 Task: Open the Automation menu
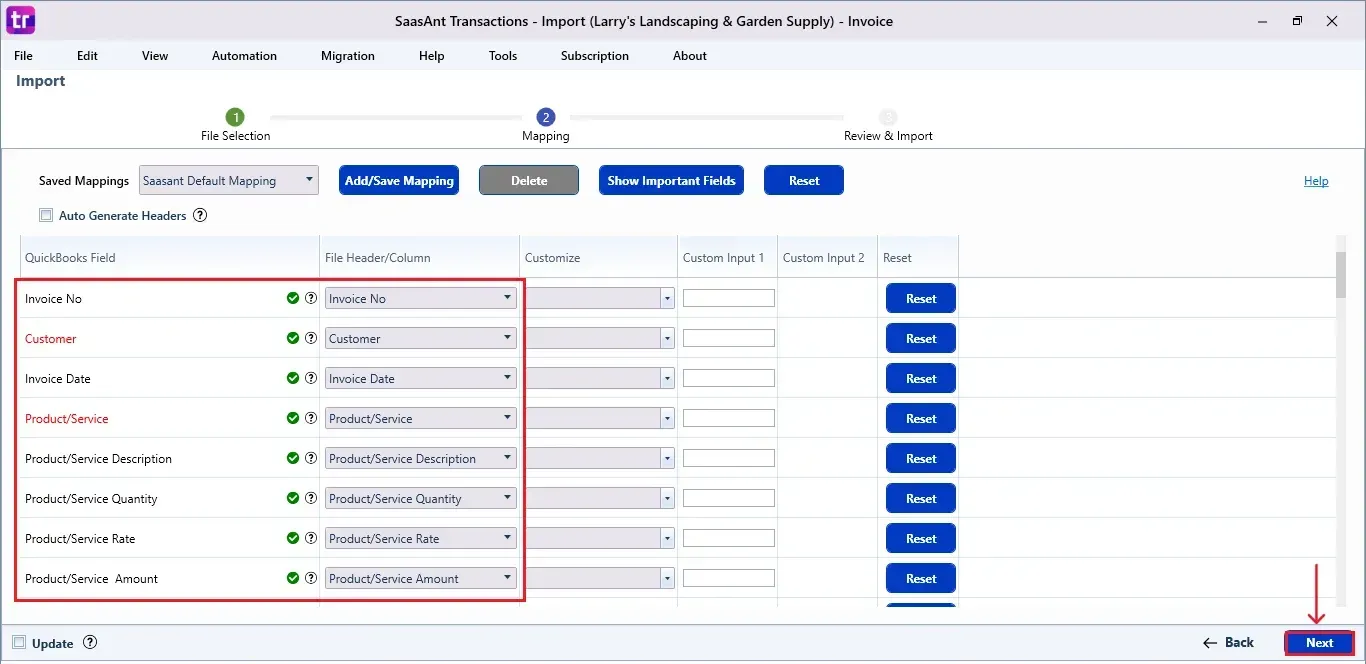pyautogui.click(x=244, y=56)
